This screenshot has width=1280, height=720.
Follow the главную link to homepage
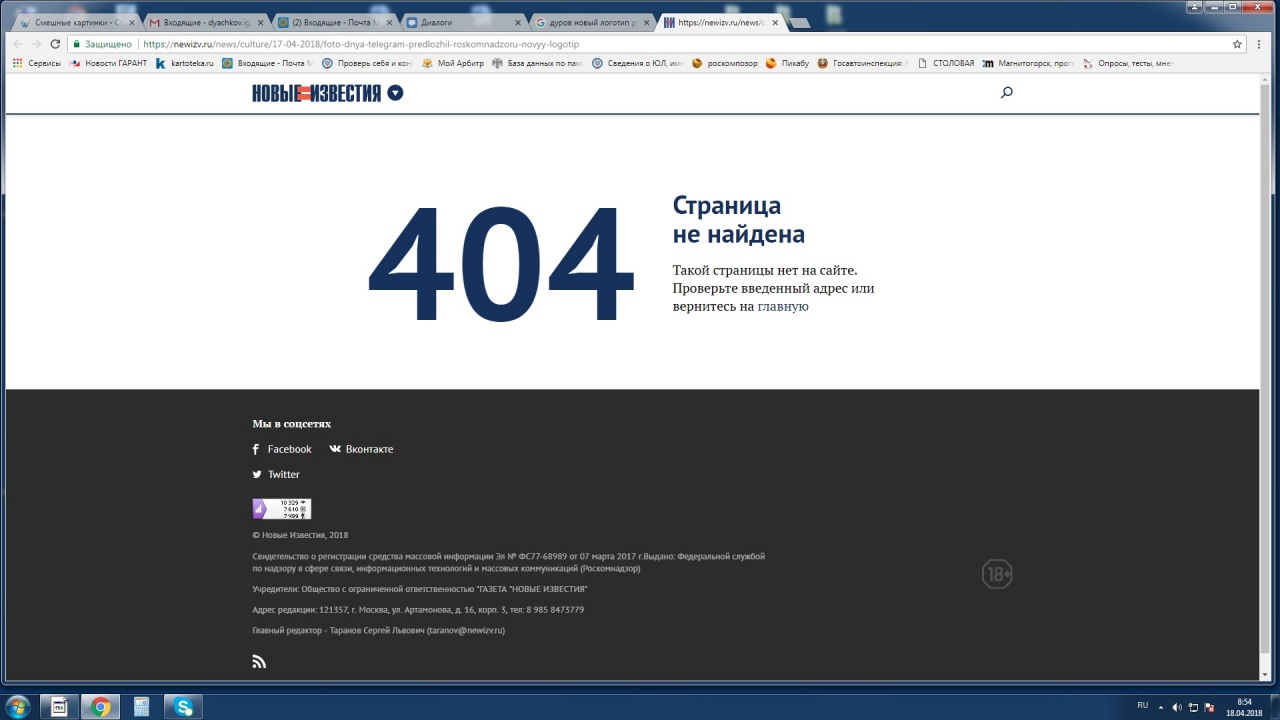coord(782,307)
